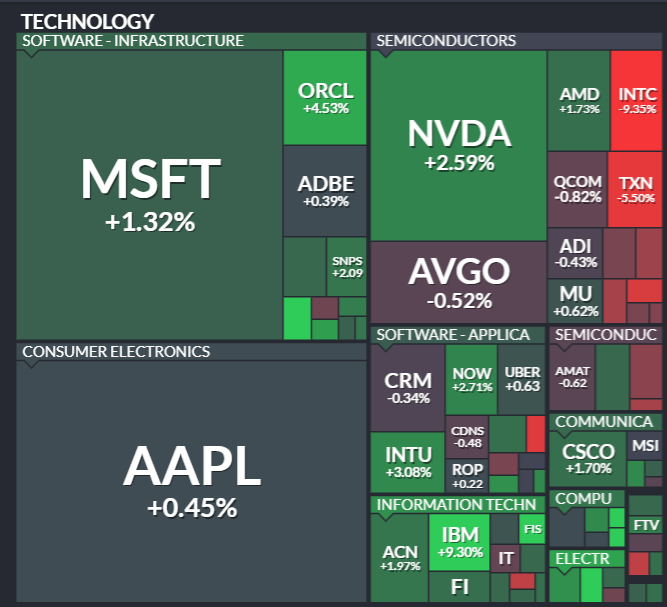This screenshot has width=667, height=607.
Task: Select the ORCL tile showing +4.53%
Action: click(x=325, y=96)
